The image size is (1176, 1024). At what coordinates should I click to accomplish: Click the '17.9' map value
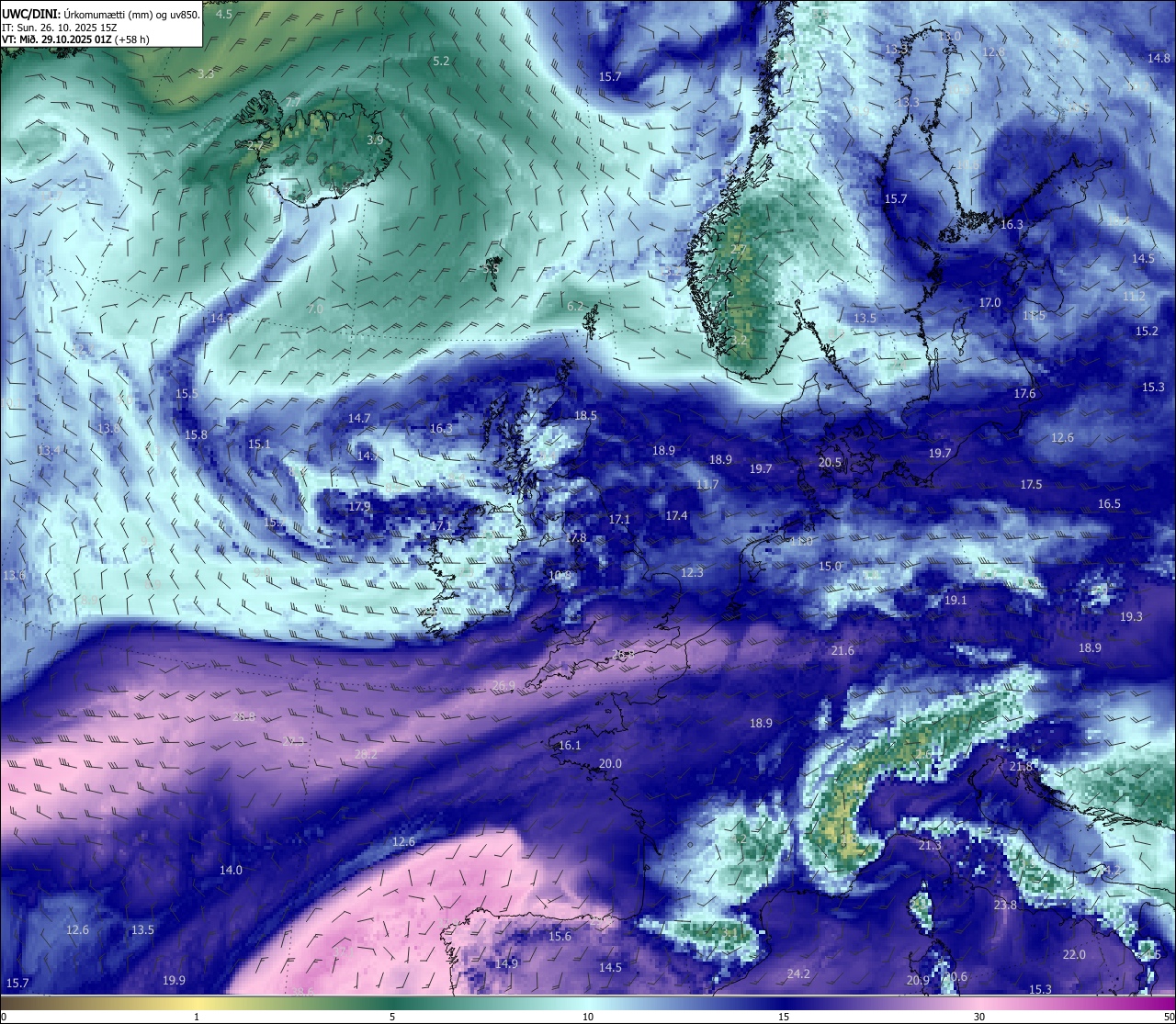pos(359,506)
